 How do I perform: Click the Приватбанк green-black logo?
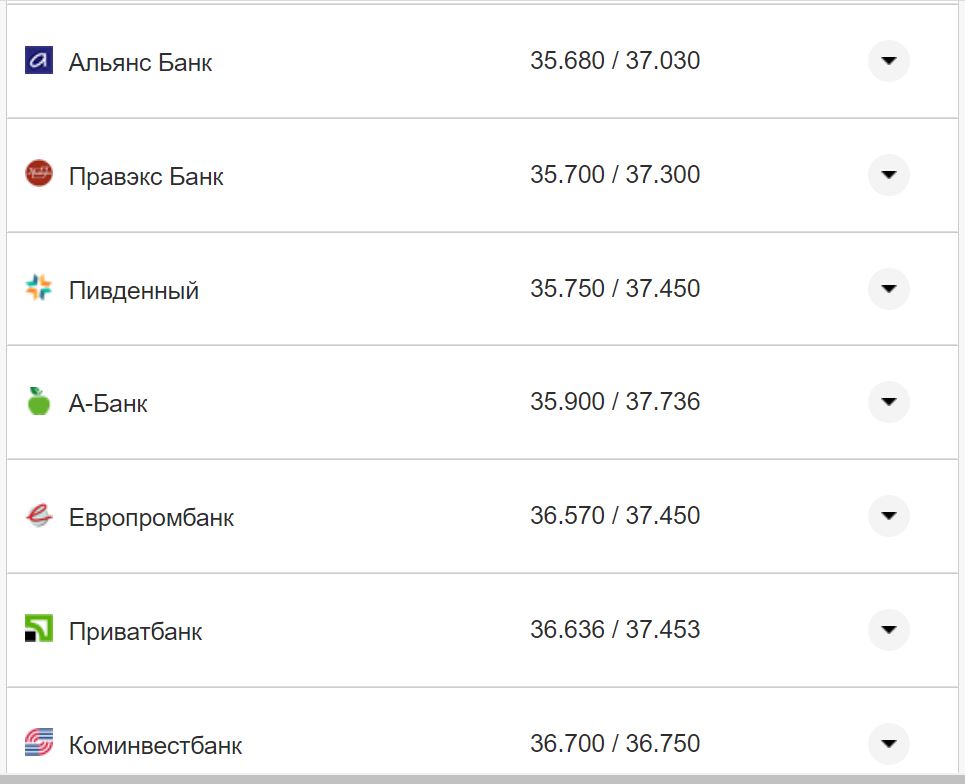point(38,630)
